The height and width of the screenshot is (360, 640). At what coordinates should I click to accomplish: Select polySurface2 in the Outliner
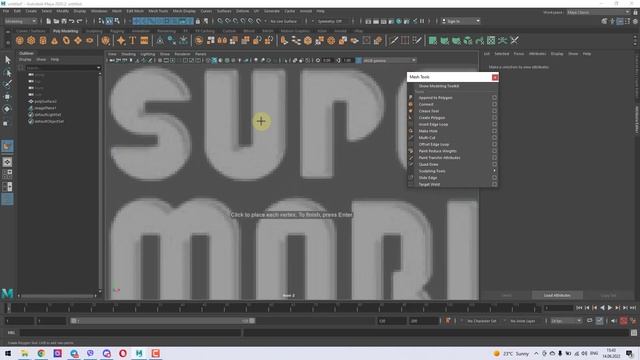45,101
